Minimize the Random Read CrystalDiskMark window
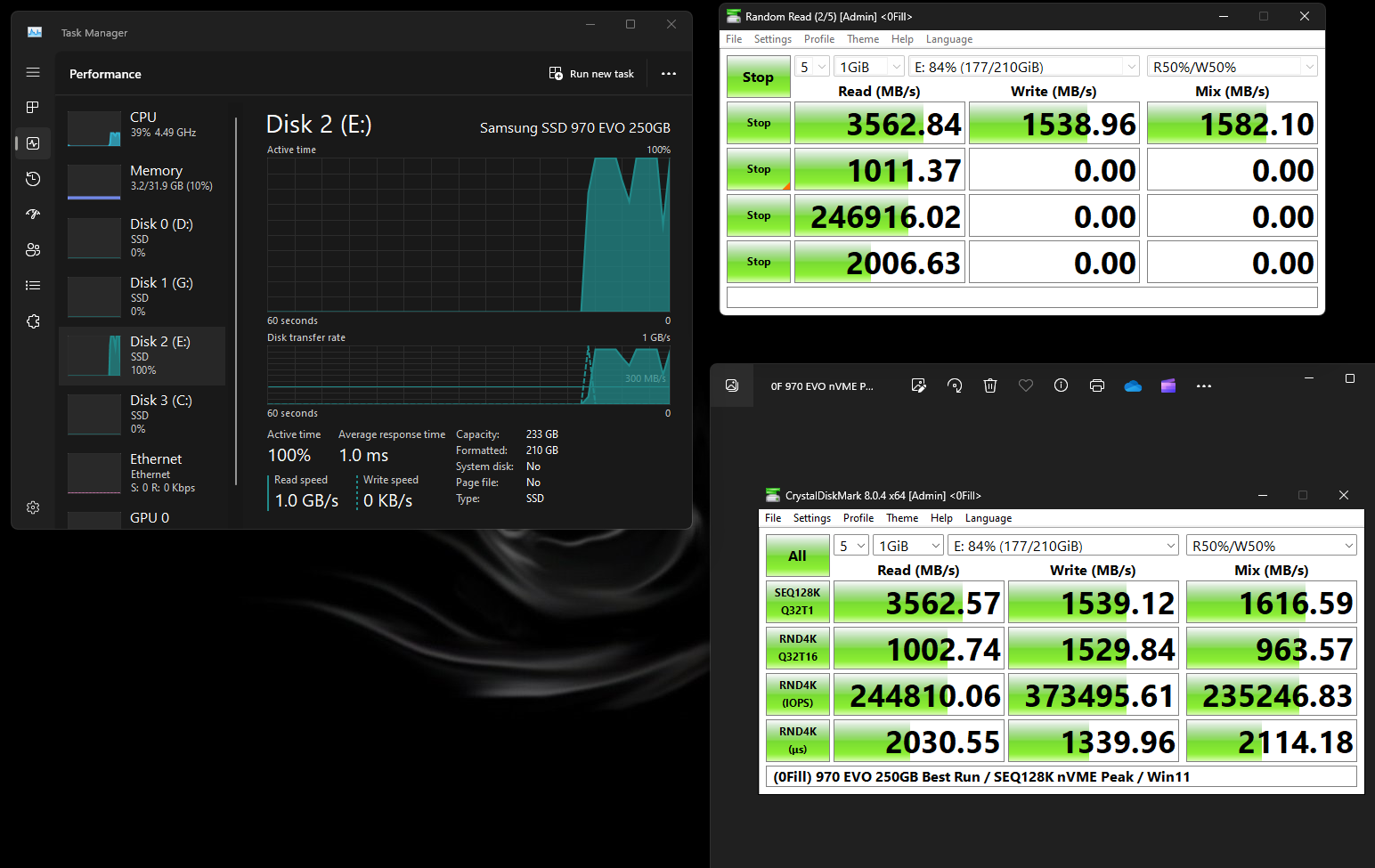 (x=1224, y=16)
